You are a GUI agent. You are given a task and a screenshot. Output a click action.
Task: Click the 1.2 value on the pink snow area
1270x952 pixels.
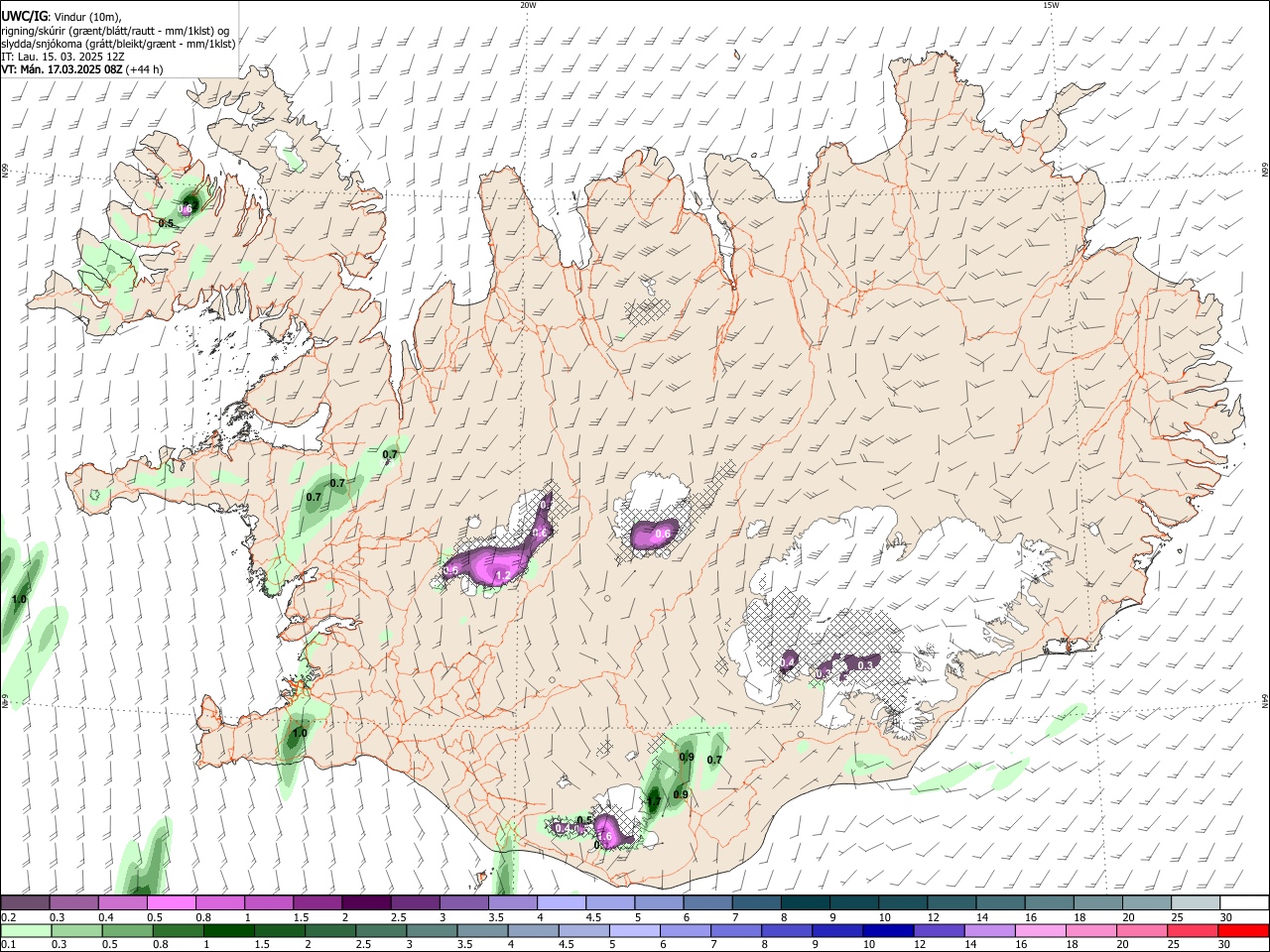click(502, 575)
